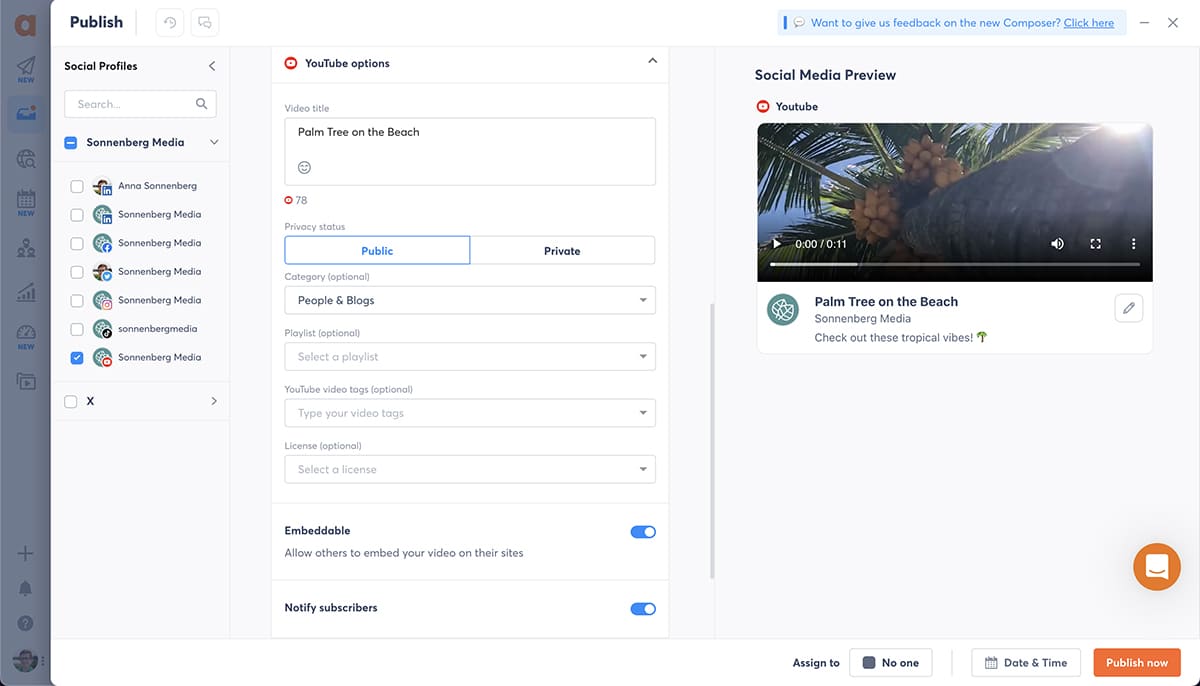This screenshot has height=686, width=1200.
Task: Check the sonnenbergmedia TikTok checkbox
Action: click(77, 329)
